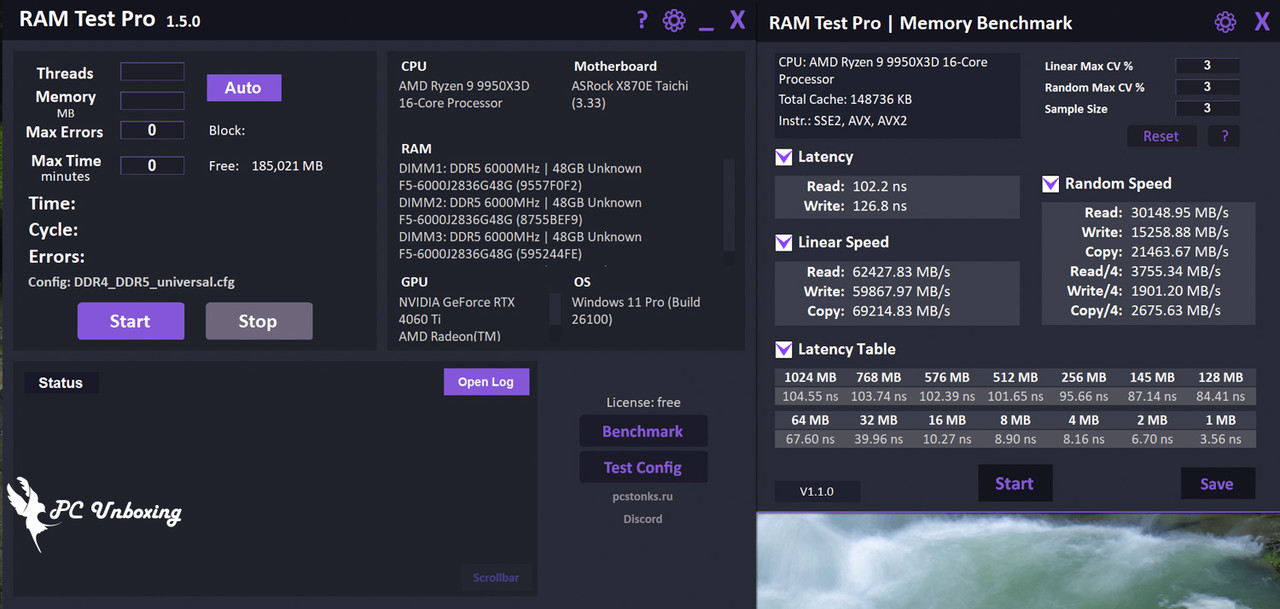Viewport: 1280px width, 609px height.
Task: Click the Scrollbar control in Status panel
Action: tap(496, 578)
